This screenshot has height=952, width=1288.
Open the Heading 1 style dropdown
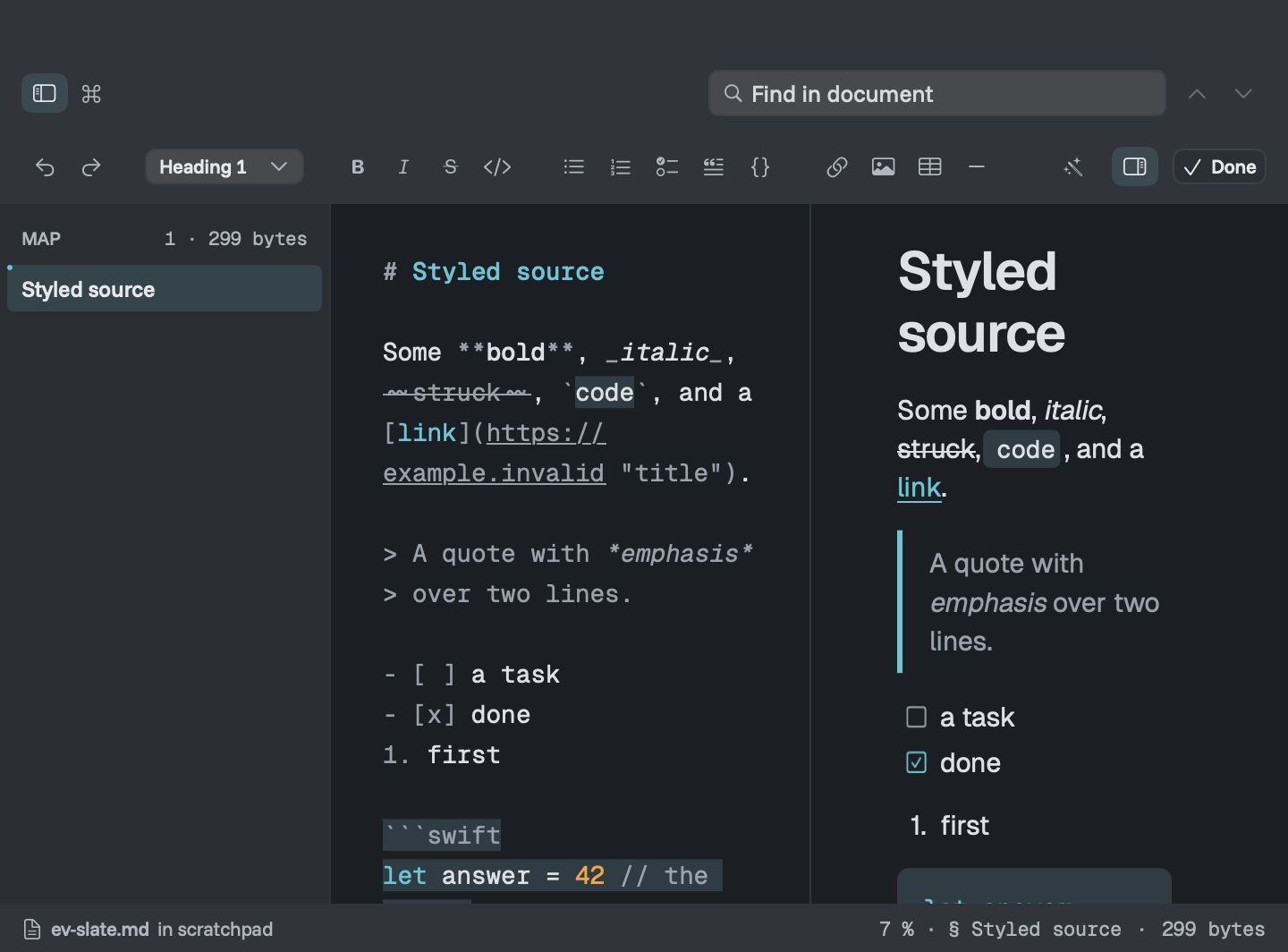tap(224, 166)
